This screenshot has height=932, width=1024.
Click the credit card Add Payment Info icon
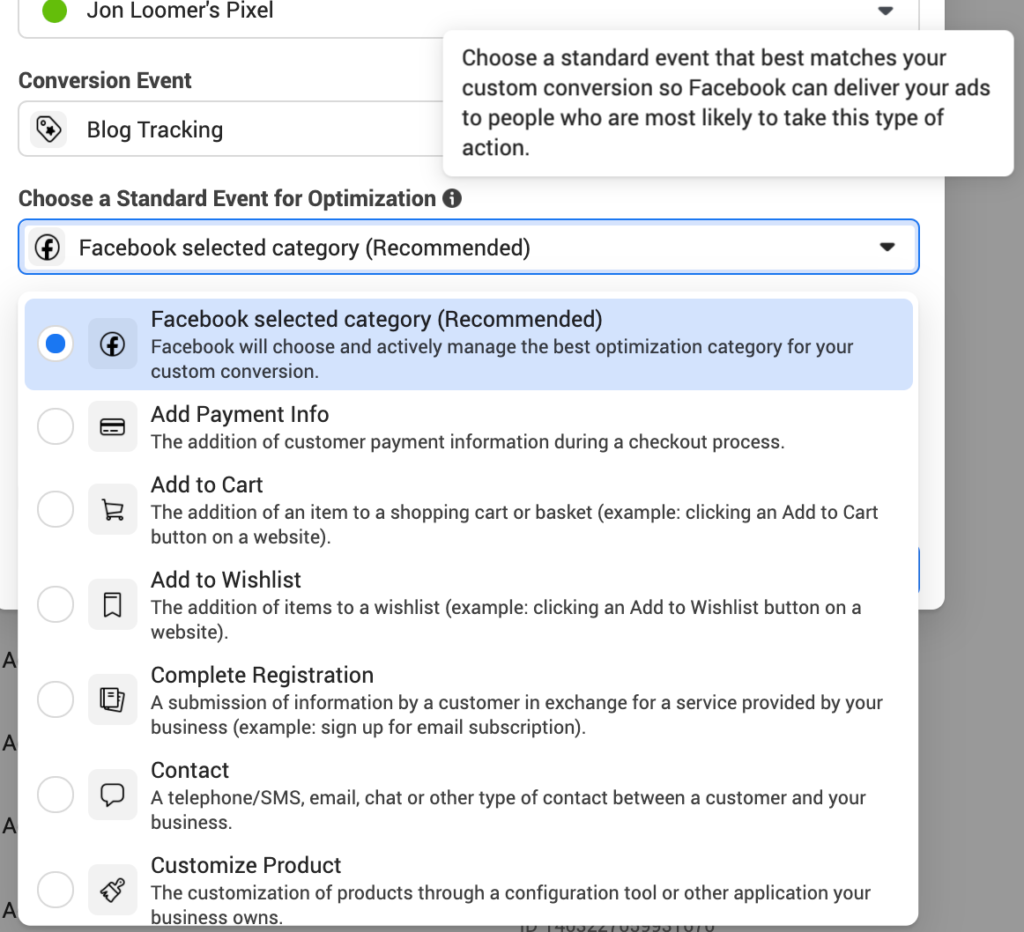(x=112, y=427)
